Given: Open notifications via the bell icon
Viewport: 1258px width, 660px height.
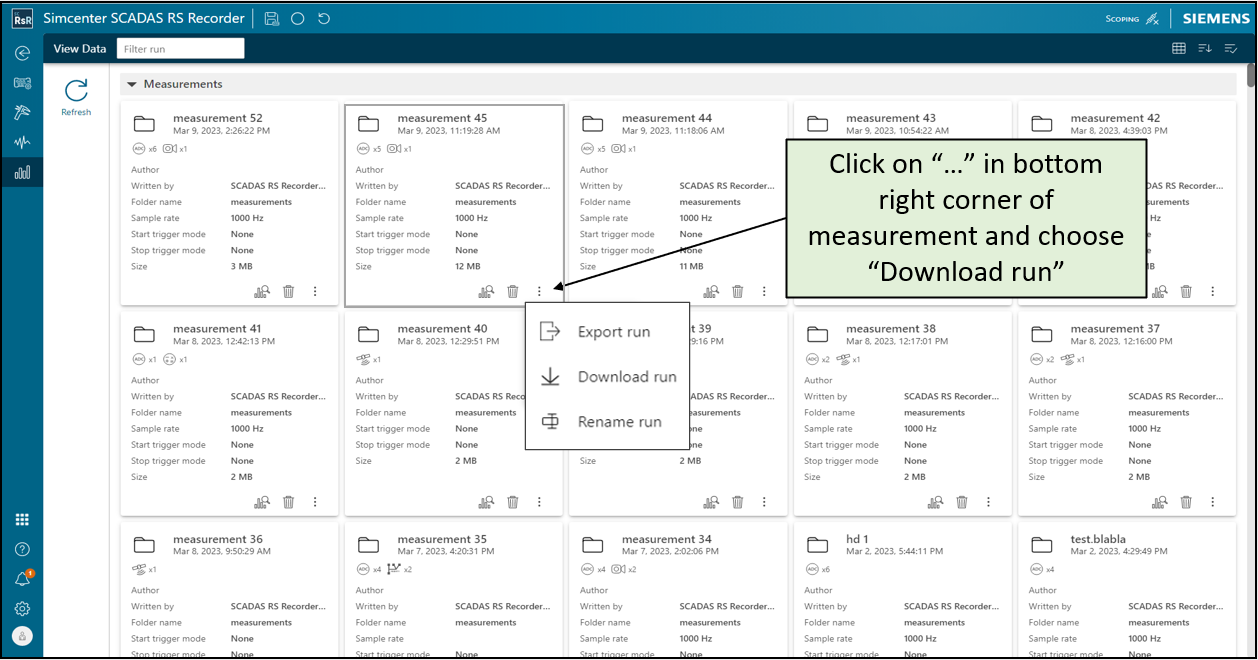Looking at the screenshot, I should point(22,579).
